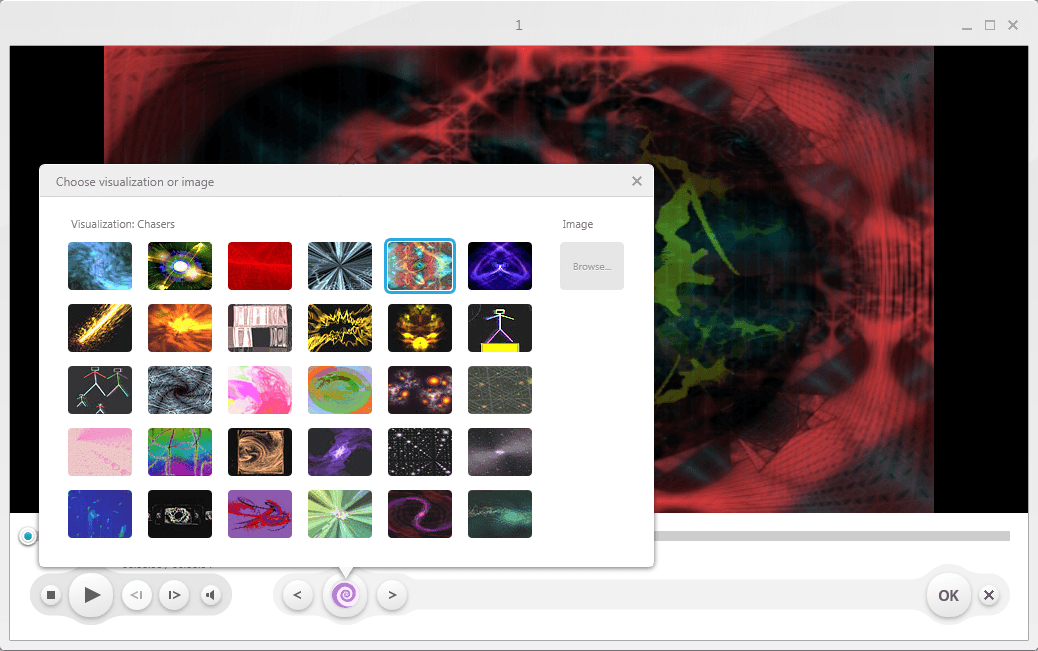Click the purple spiral visualization icon
This screenshot has width=1038, height=651.
345,596
